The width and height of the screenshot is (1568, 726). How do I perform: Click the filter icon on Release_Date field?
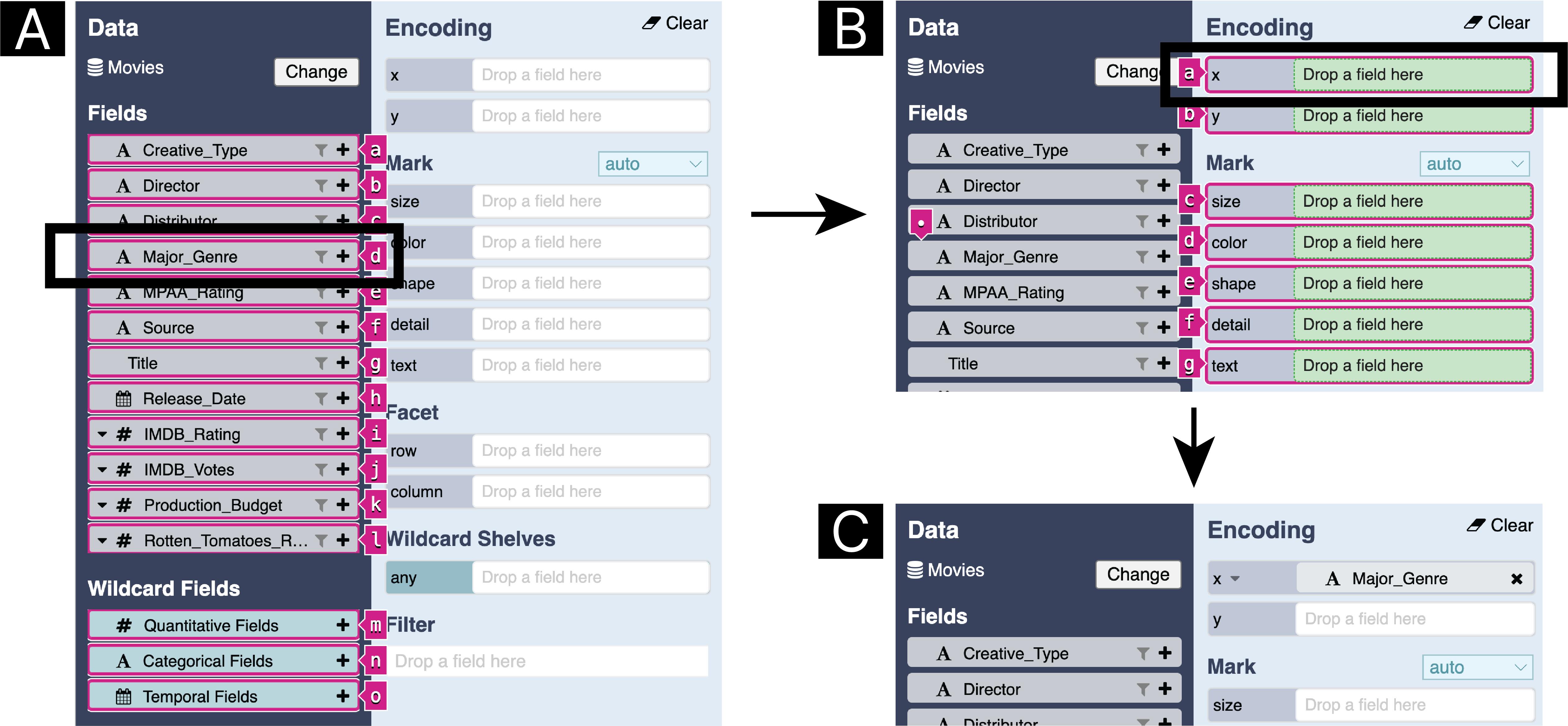pos(321,399)
